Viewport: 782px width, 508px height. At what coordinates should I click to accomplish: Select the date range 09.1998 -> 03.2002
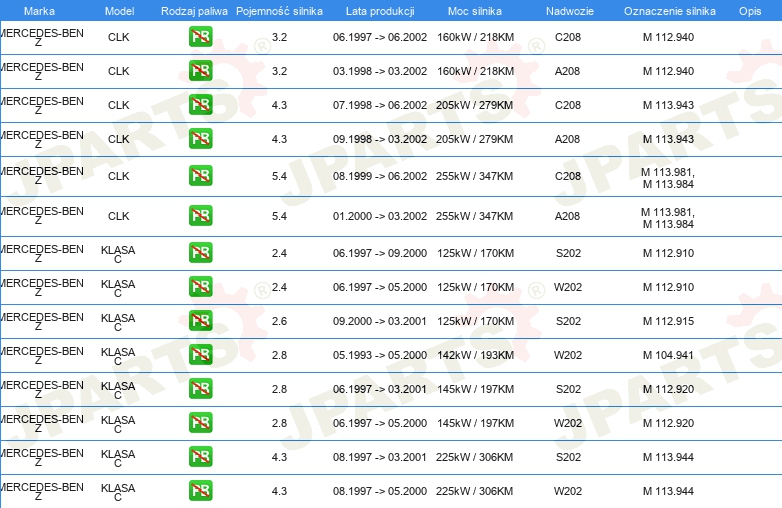pyautogui.click(x=380, y=139)
